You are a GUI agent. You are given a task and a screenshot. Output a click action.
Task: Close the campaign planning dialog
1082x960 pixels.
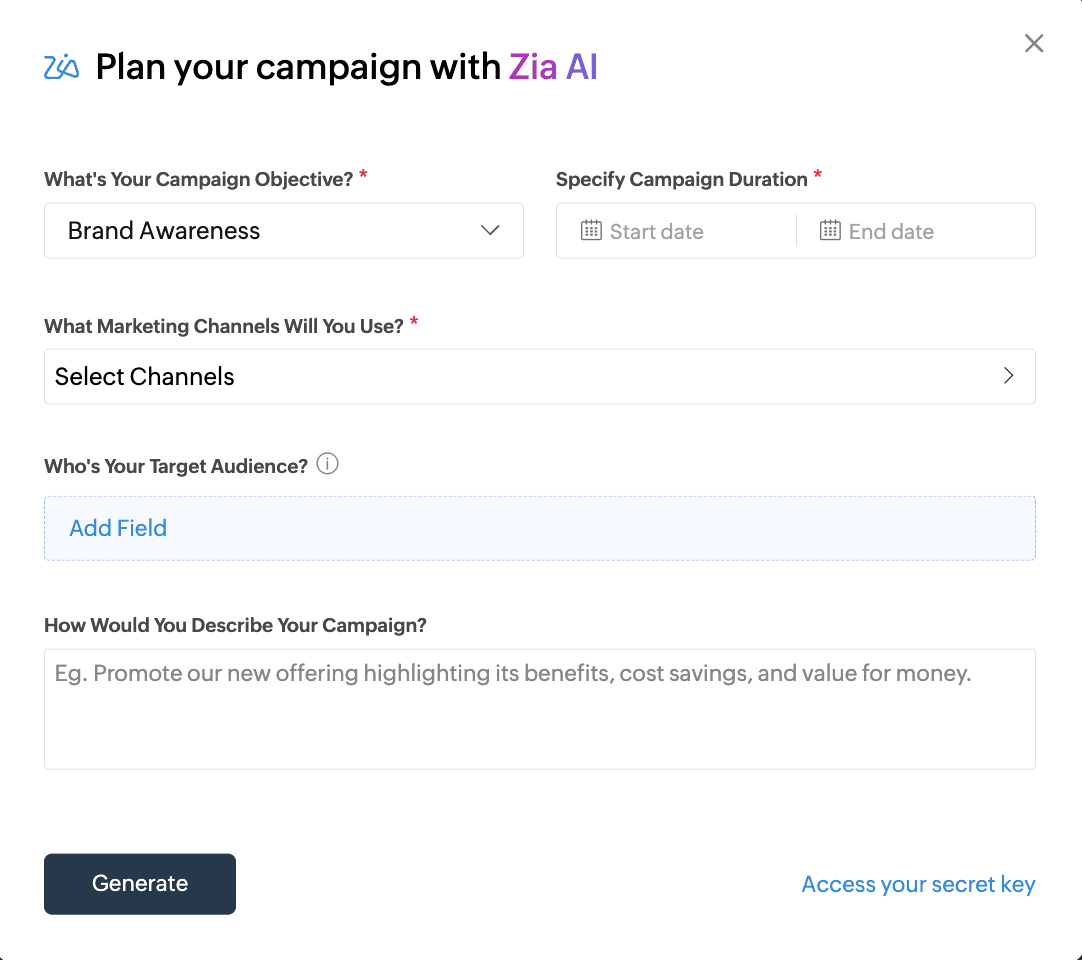click(x=1034, y=43)
